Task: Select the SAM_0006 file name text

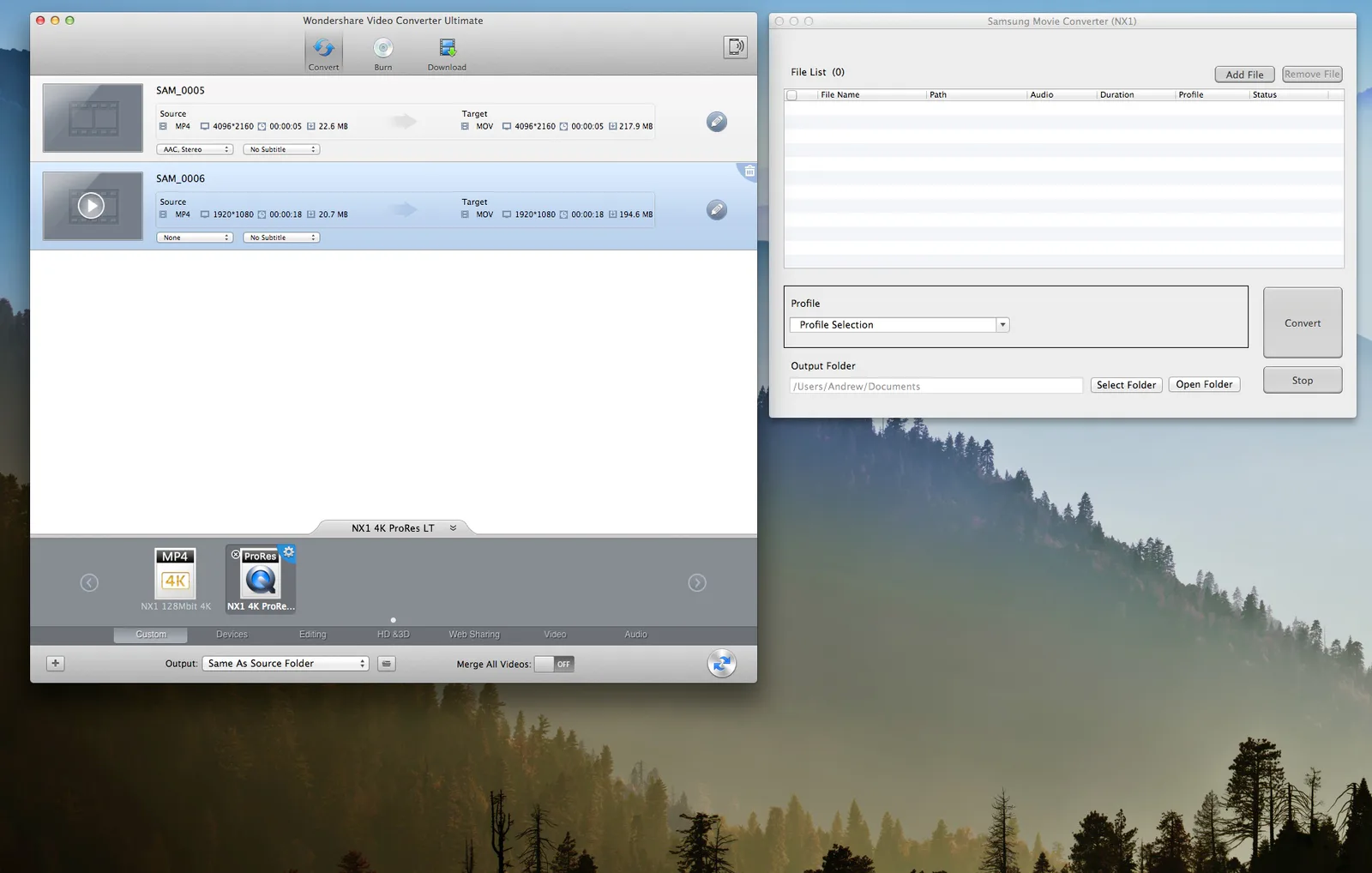Action: (x=180, y=178)
